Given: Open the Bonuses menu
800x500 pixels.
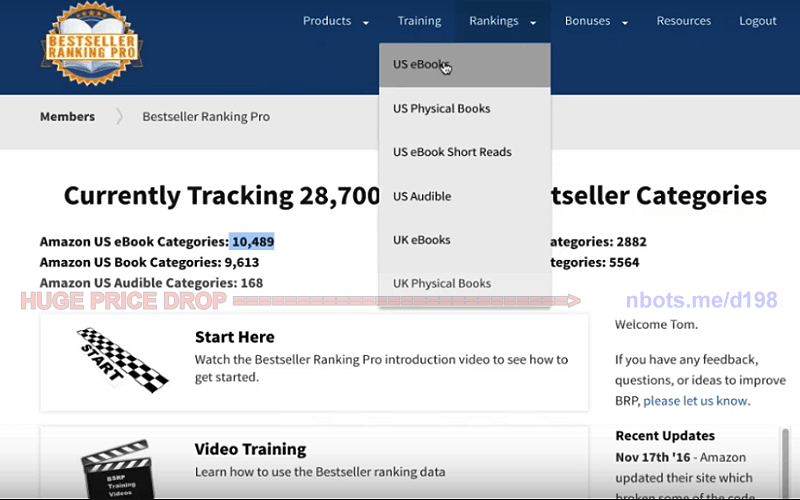Looking at the screenshot, I should pyautogui.click(x=587, y=21).
